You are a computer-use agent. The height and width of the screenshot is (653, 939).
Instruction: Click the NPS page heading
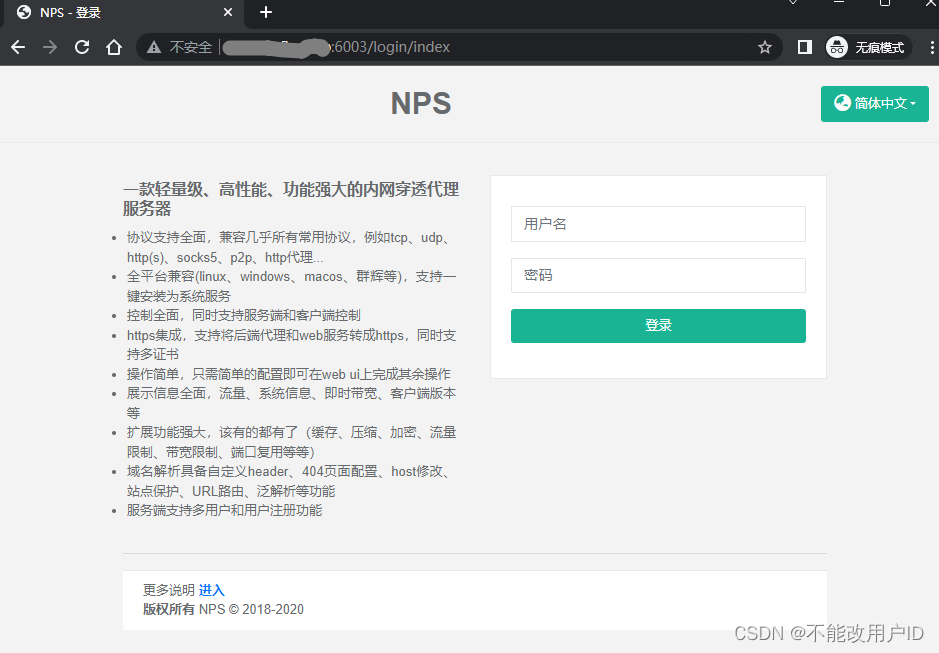tap(421, 104)
